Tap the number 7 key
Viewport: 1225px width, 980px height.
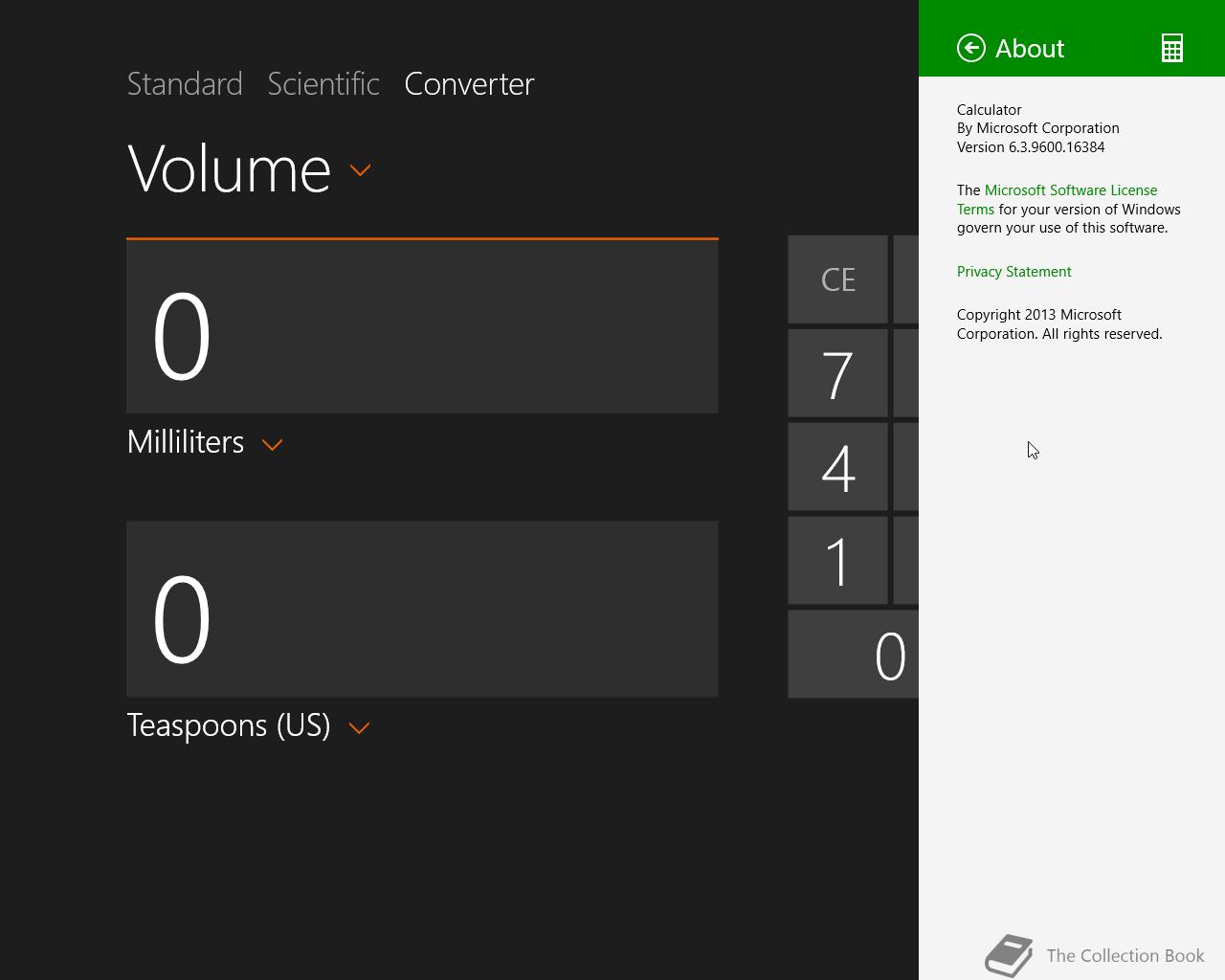coord(837,373)
